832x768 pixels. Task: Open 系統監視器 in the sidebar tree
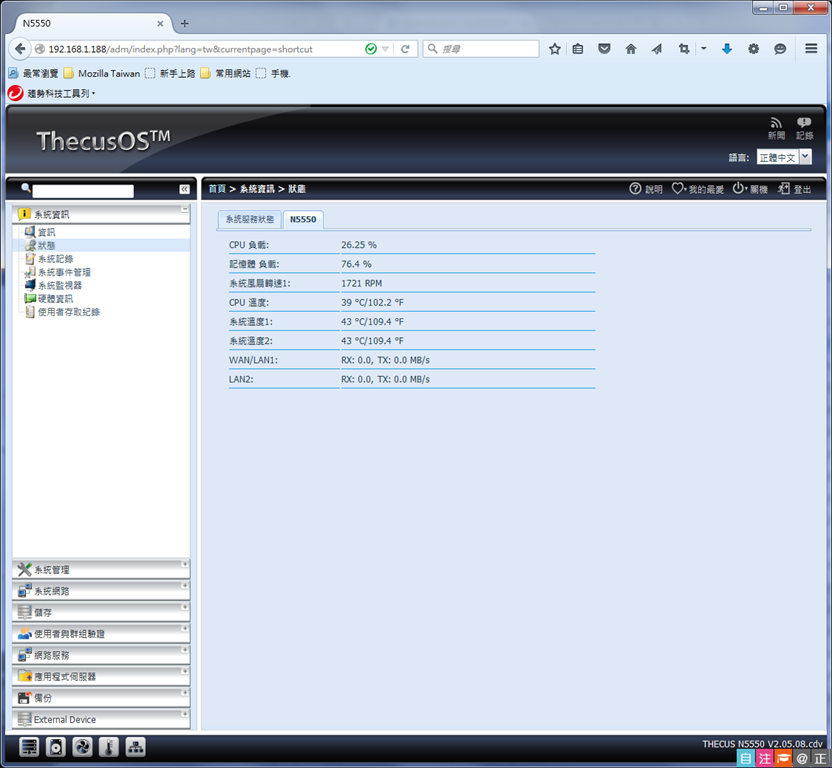pyautogui.click(x=60, y=285)
